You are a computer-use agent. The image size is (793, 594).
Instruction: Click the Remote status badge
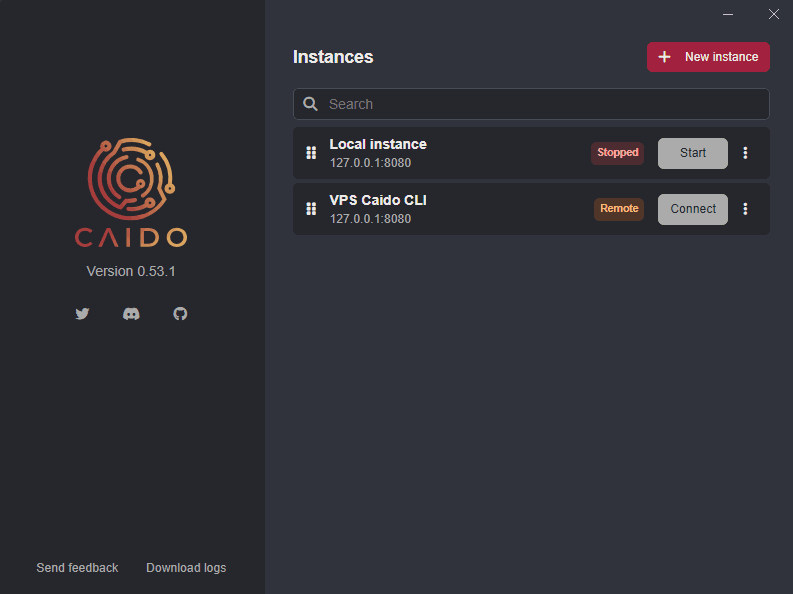click(619, 209)
